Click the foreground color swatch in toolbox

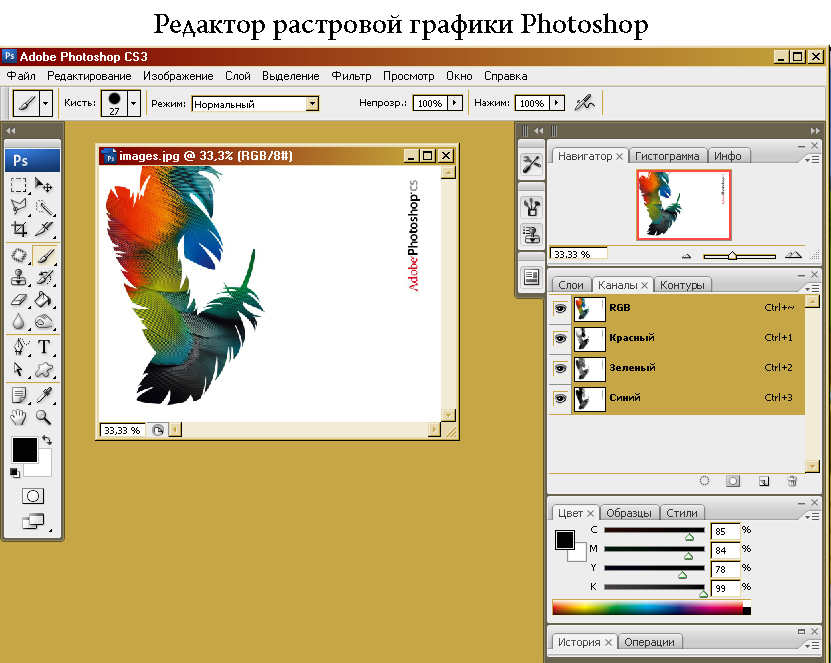pos(24,450)
